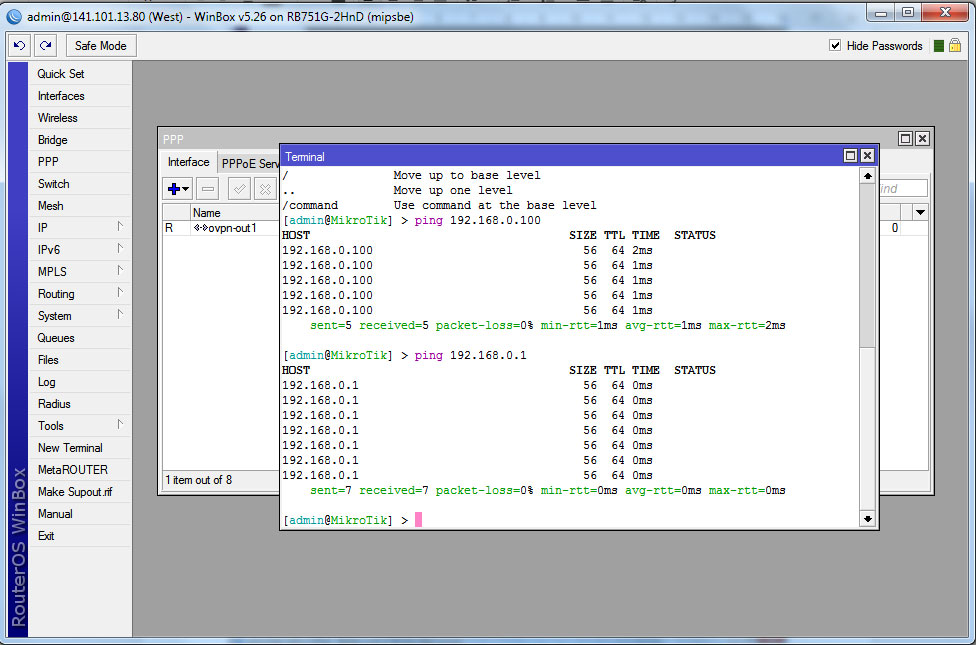Click the checkmark Enable button in PPP
Screen dimensions: 976x645
point(239,188)
